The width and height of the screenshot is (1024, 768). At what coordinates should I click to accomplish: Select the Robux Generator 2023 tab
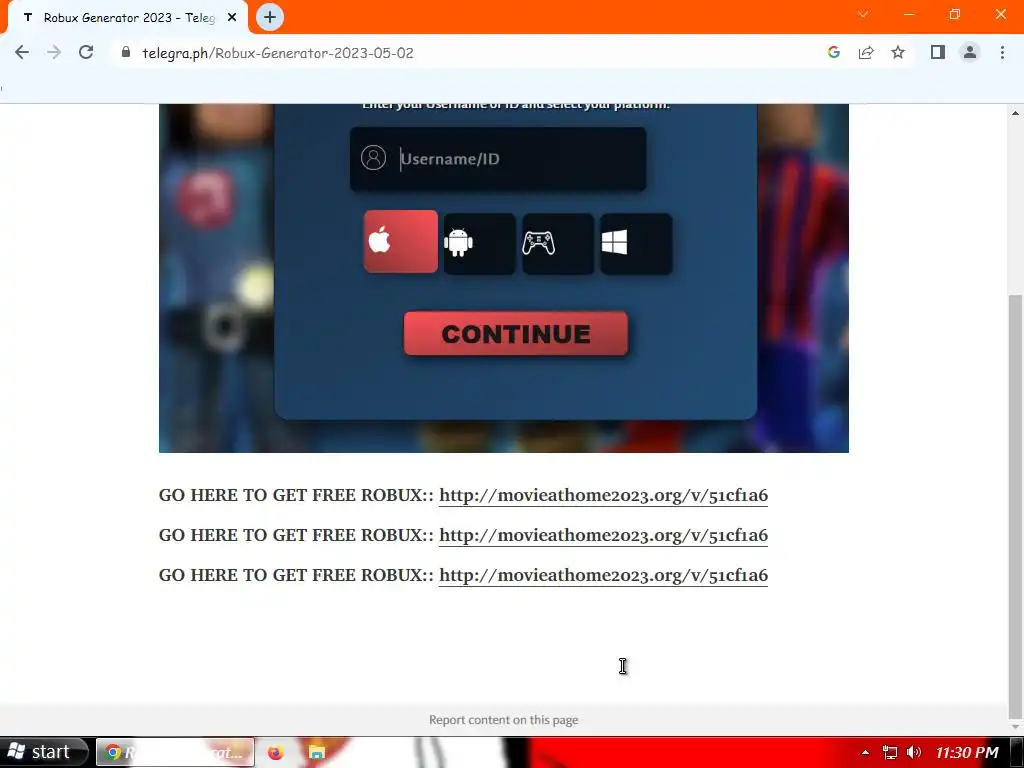[x=128, y=18]
